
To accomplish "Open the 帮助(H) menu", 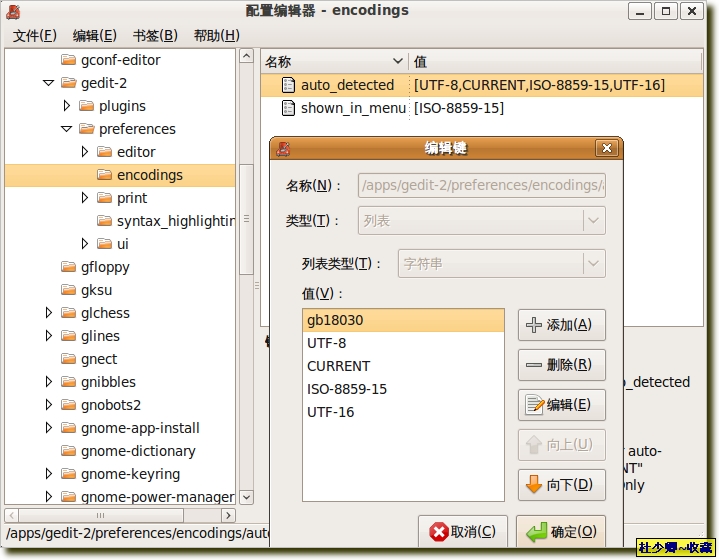I will click(x=216, y=35).
